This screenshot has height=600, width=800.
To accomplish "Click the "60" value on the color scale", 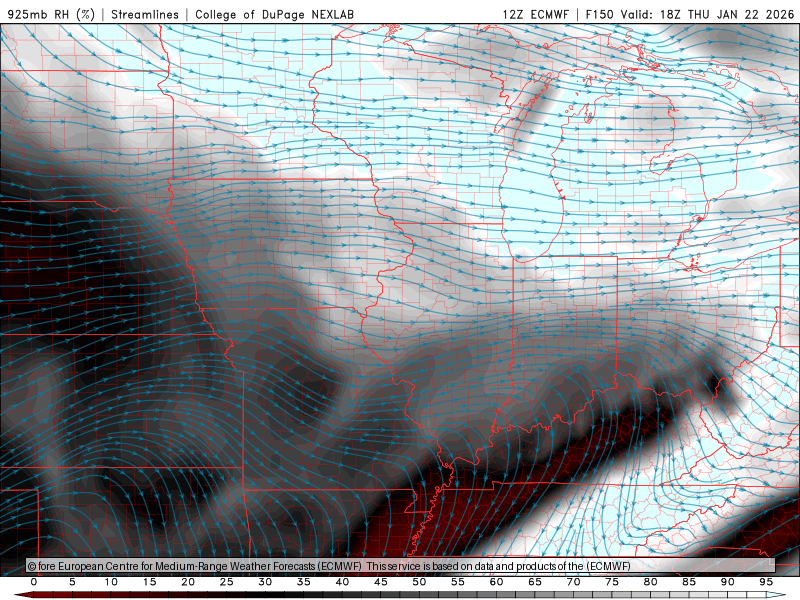I will [x=496, y=582].
